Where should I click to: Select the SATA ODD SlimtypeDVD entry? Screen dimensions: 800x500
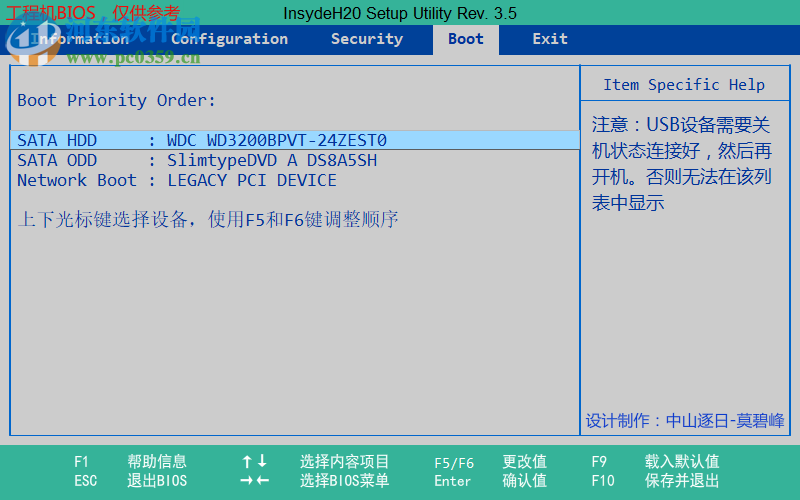coord(197,161)
